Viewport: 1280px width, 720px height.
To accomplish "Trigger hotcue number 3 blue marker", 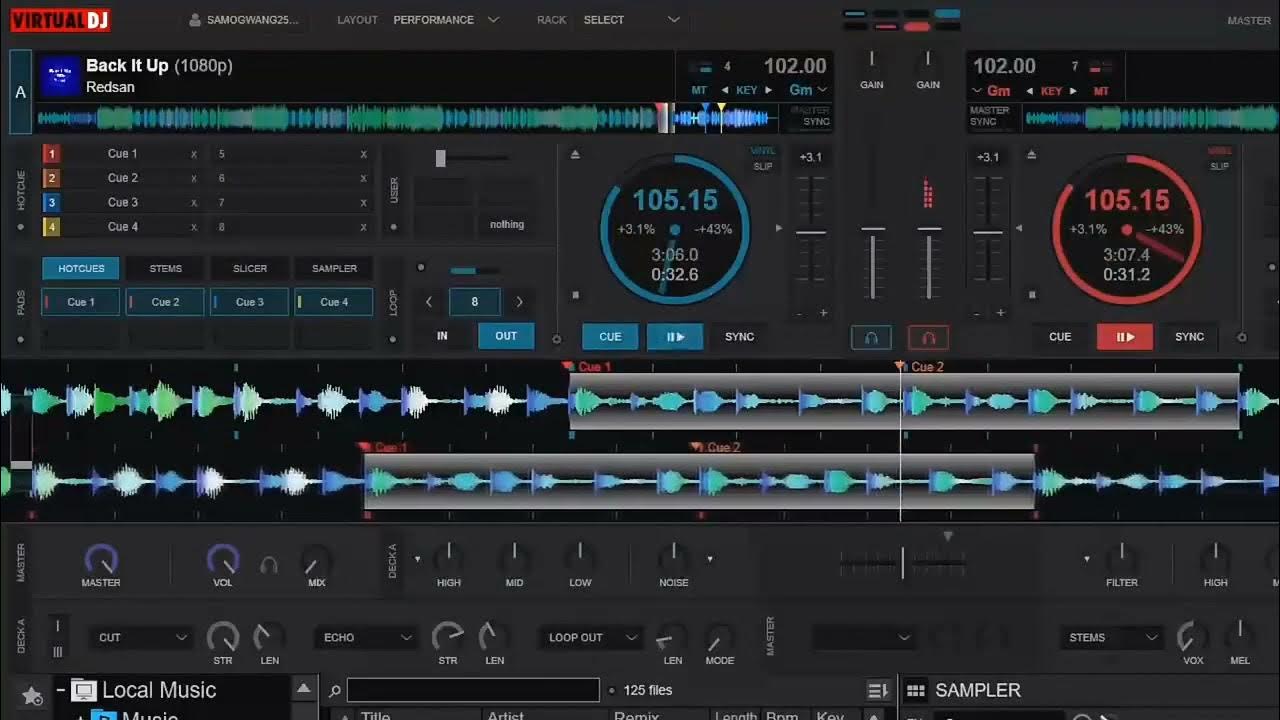I will coord(52,203).
